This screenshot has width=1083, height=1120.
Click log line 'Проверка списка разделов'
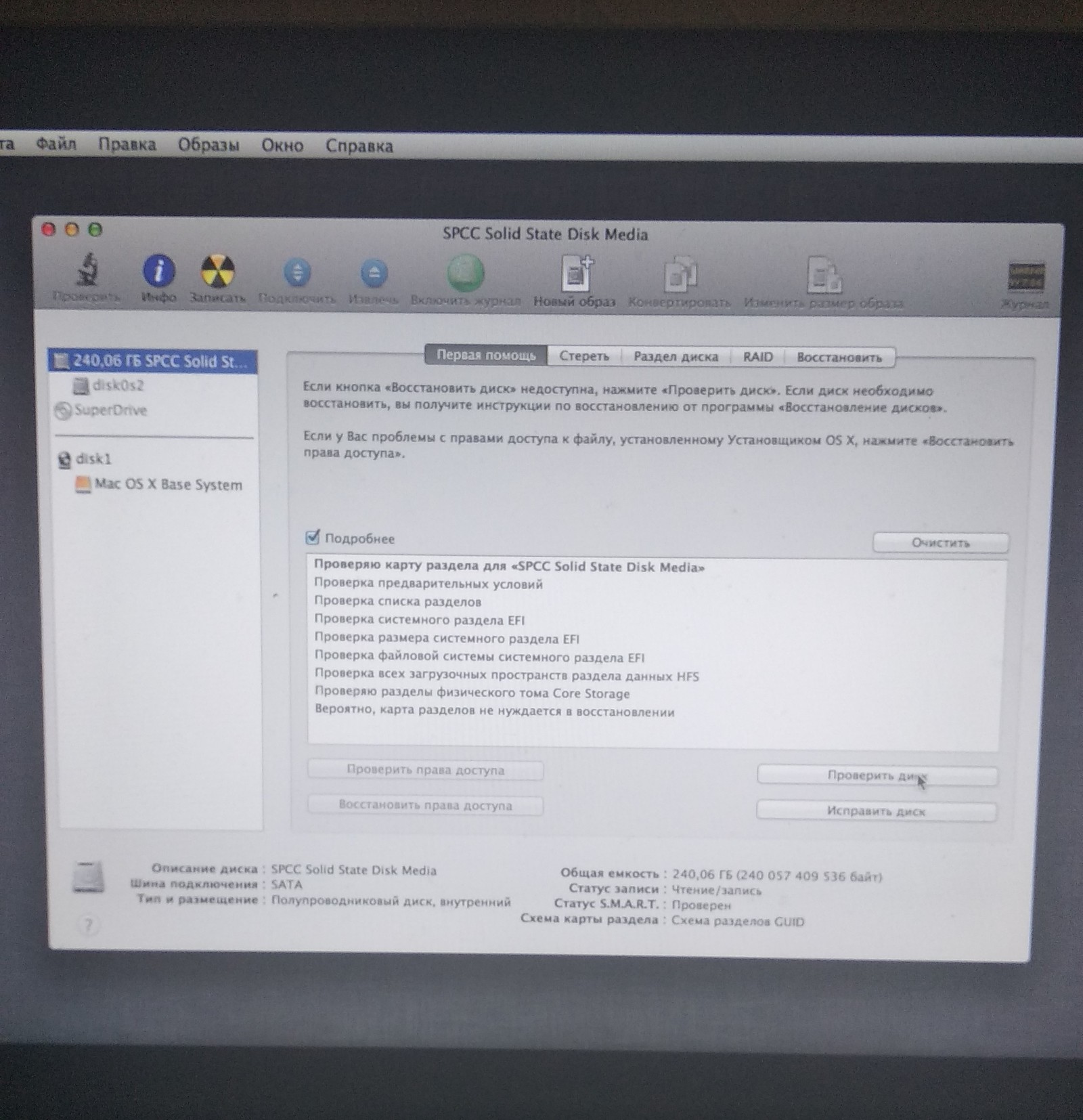point(397,601)
